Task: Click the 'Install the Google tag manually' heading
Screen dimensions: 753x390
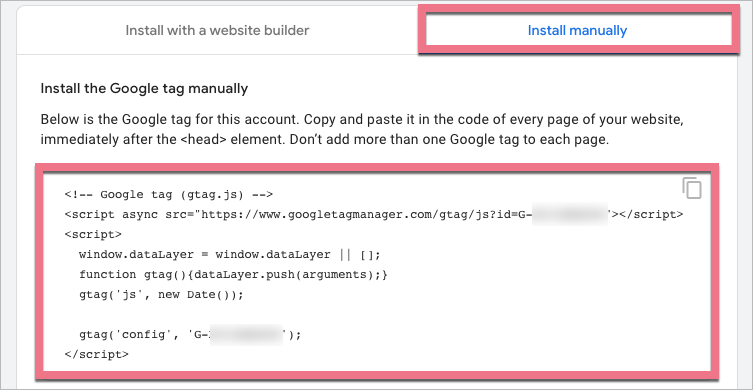Action: coord(144,88)
